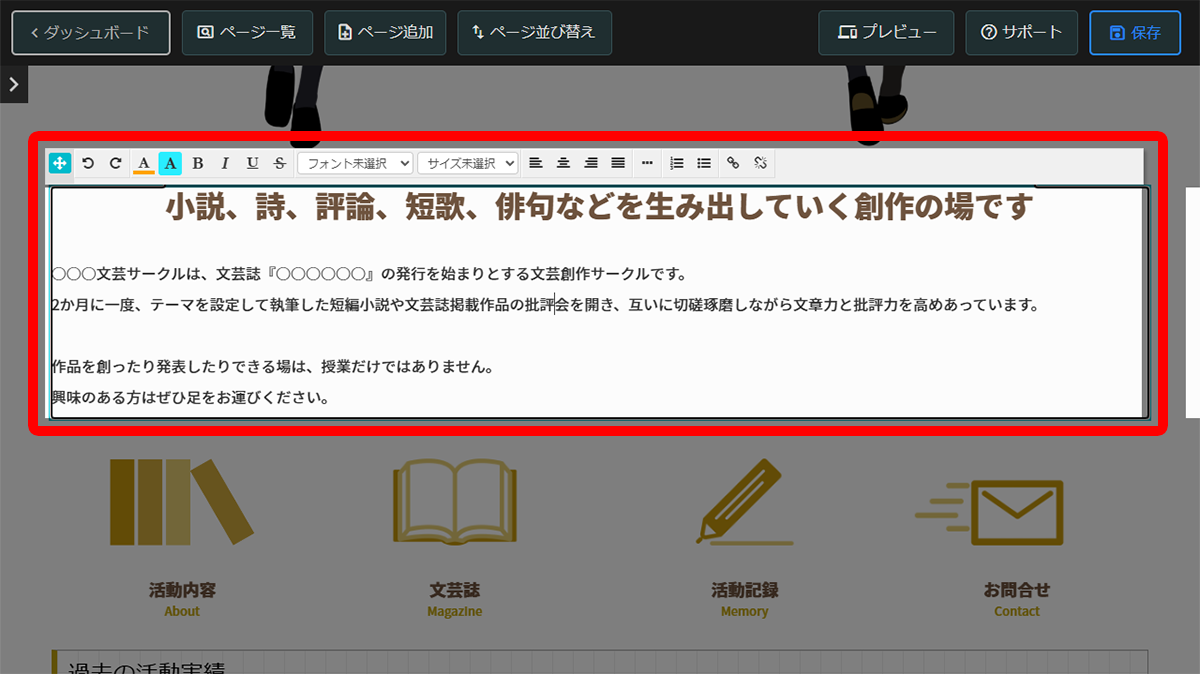This screenshot has height=674, width=1200.
Task: Insert a hyperlink with the link icon
Action: click(x=734, y=163)
